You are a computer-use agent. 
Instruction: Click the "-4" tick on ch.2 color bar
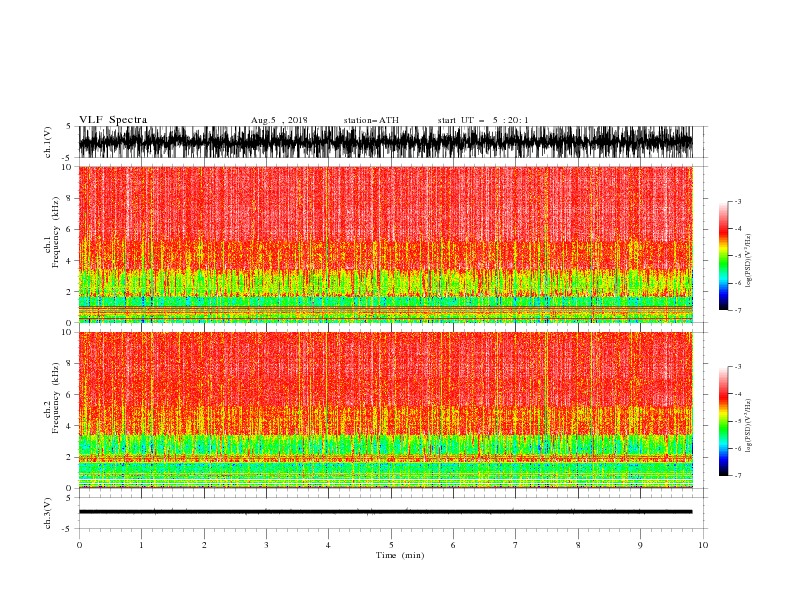pyautogui.click(x=738, y=394)
